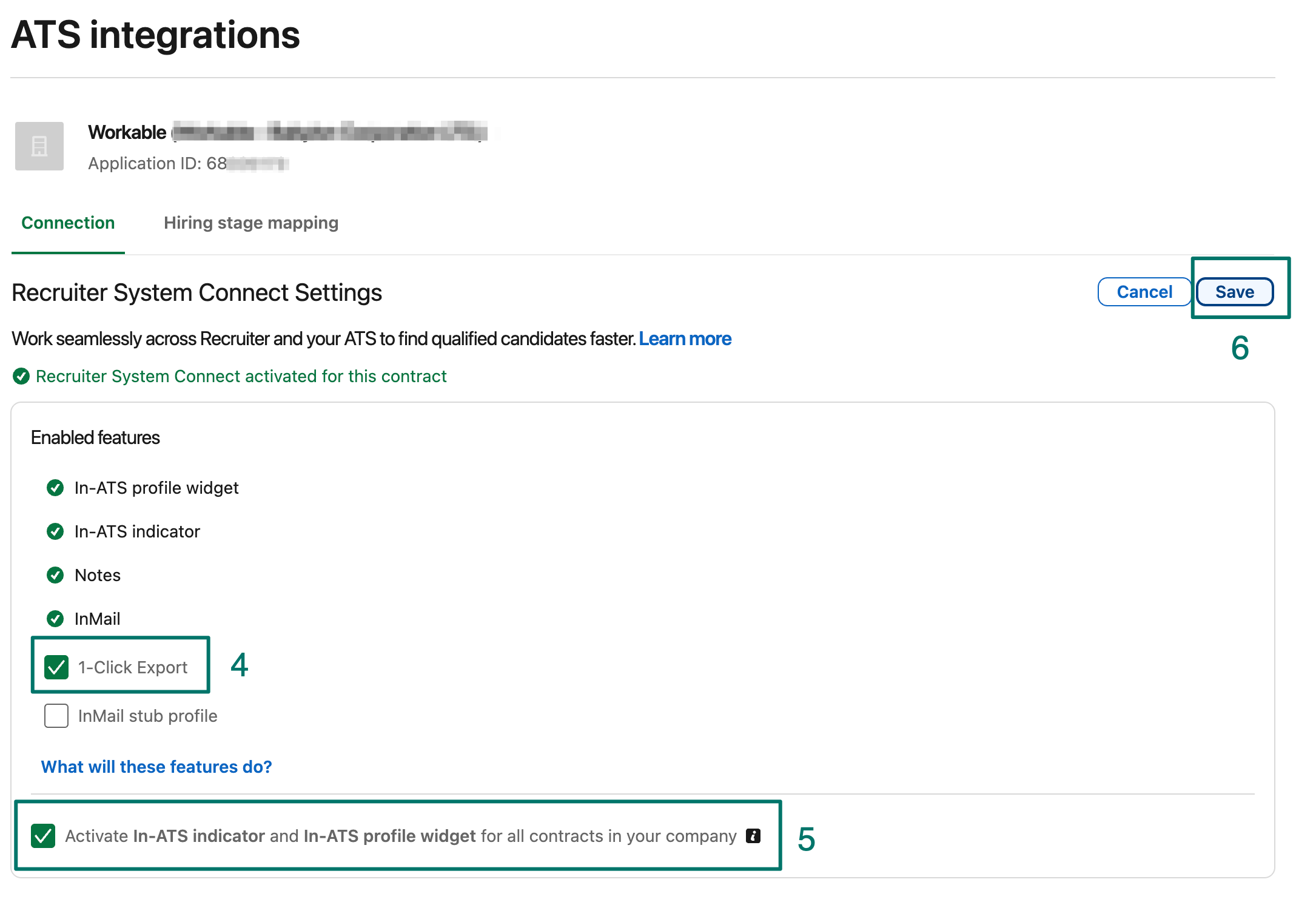Click the Recruiter System Connect activated message
The height and width of the screenshot is (922, 1316).
241,376
